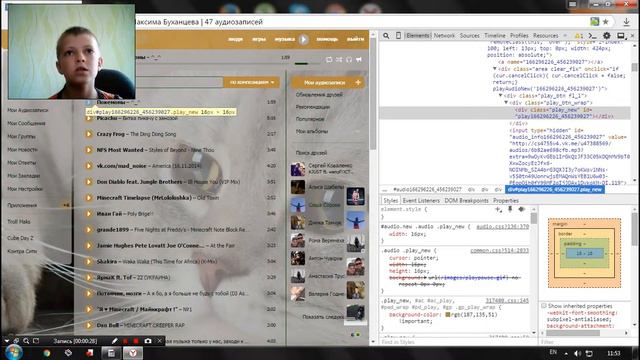This screenshot has width=640, height=360.
Task: Click the Windows Start button
Action: click(13, 352)
